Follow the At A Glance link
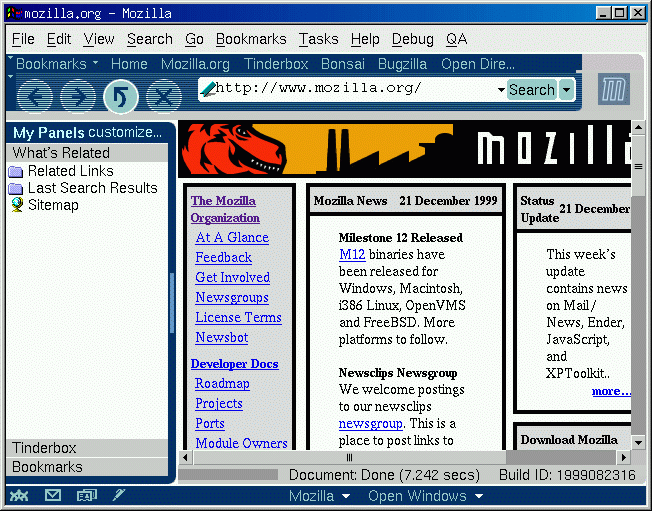Image resolution: width=652 pixels, height=511 pixels. 232,237
